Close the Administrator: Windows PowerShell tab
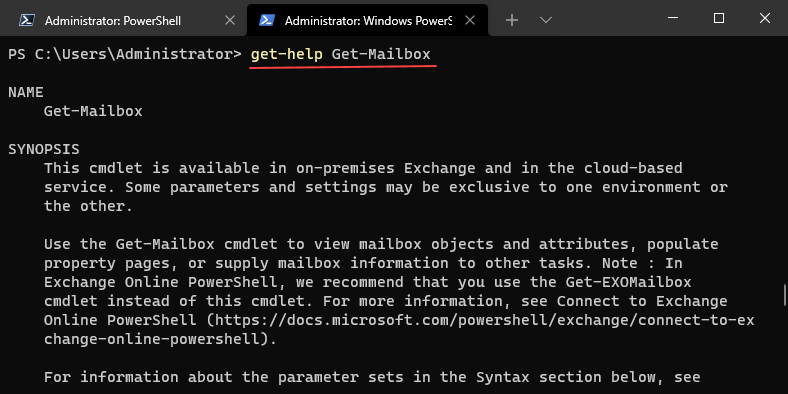The image size is (788, 394). (470, 20)
